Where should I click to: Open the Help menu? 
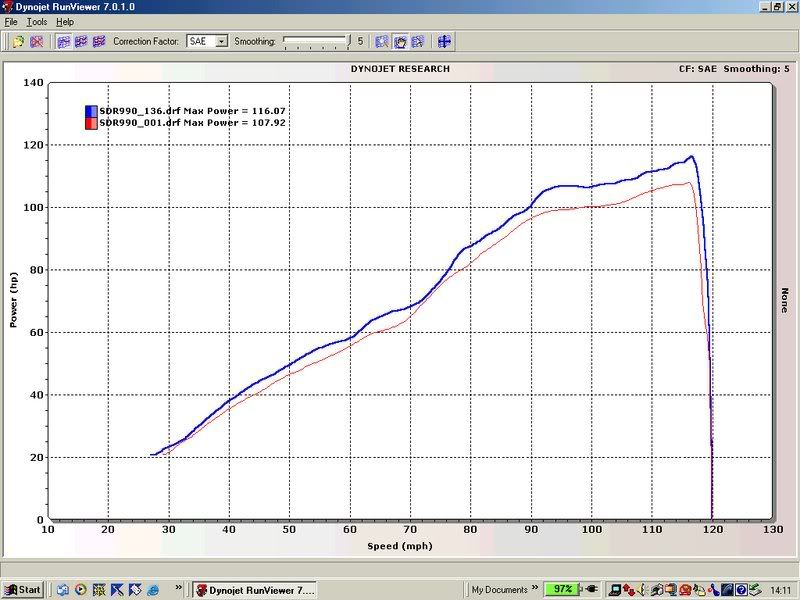click(65, 21)
